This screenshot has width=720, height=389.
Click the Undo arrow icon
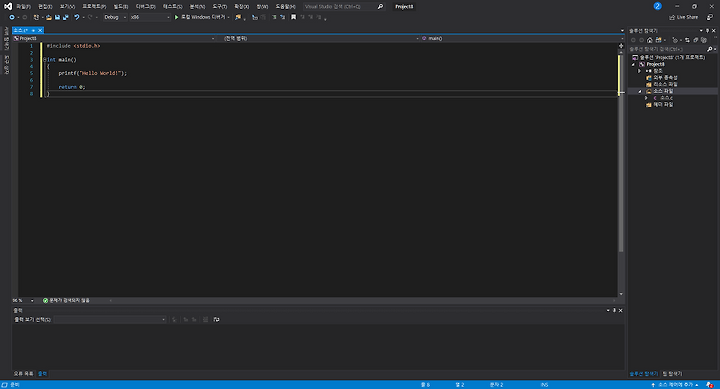pos(77,17)
